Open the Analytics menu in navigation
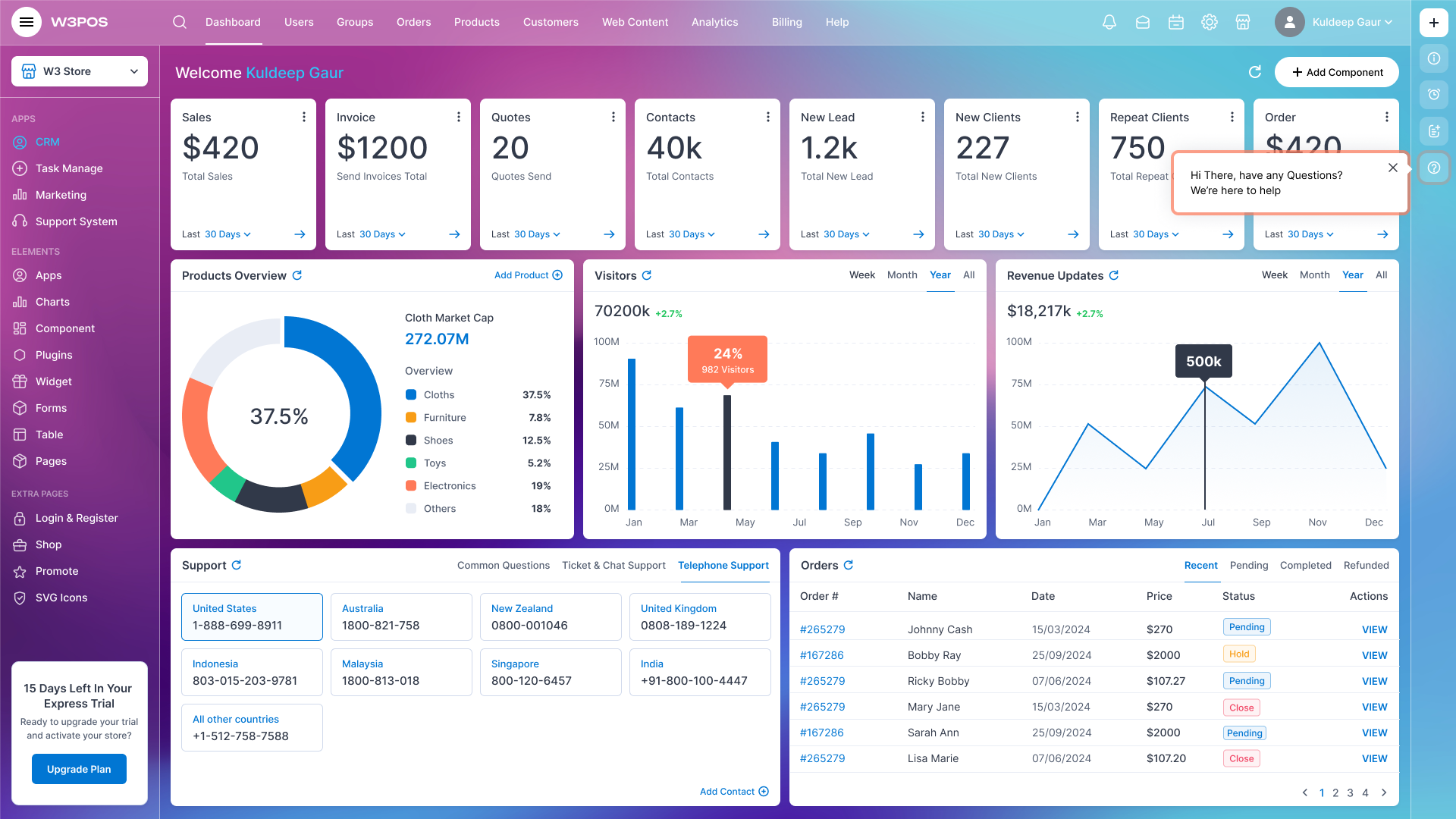1456x819 pixels. click(714, 22)
